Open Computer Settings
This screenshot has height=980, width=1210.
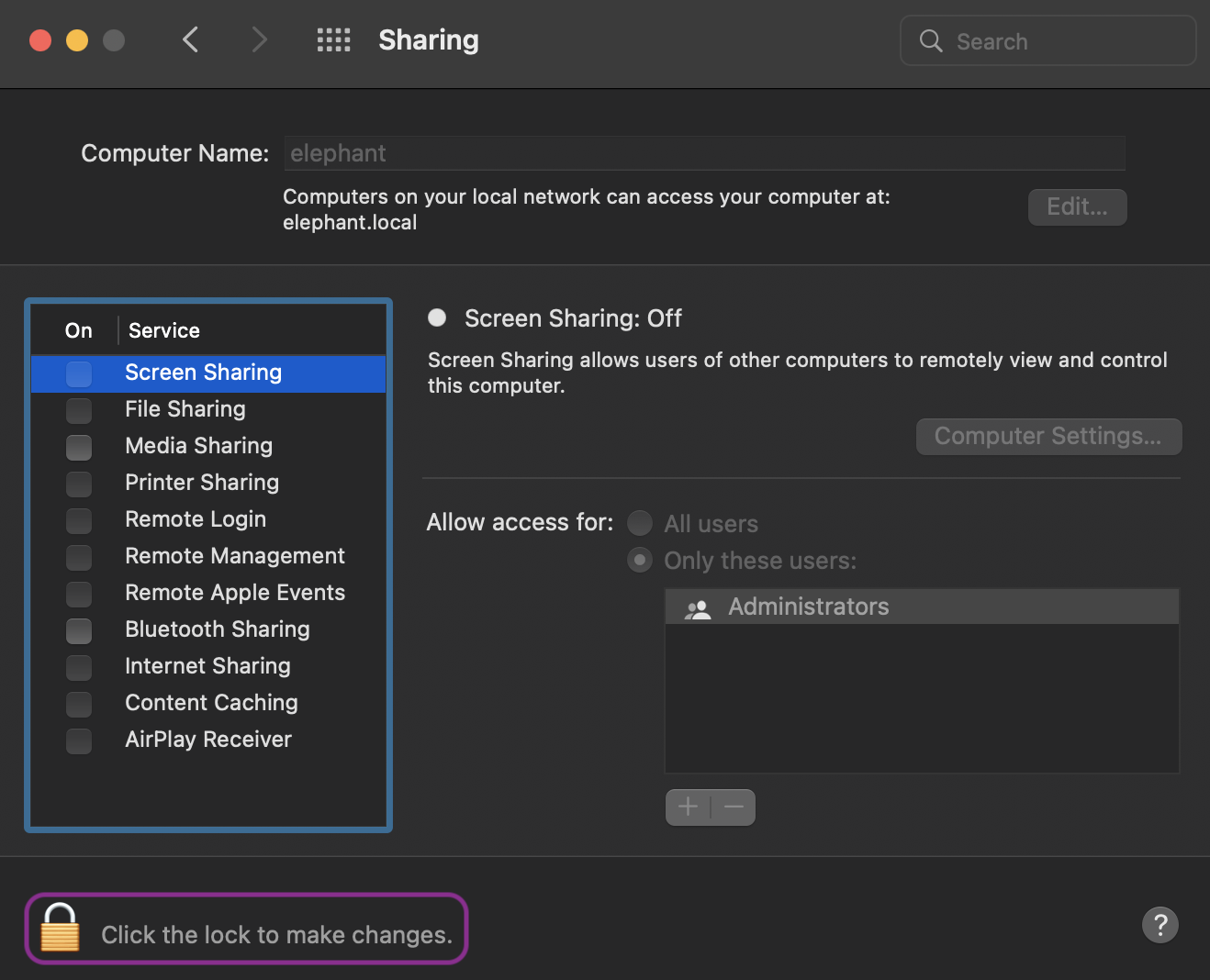(x=1048, y=436)
